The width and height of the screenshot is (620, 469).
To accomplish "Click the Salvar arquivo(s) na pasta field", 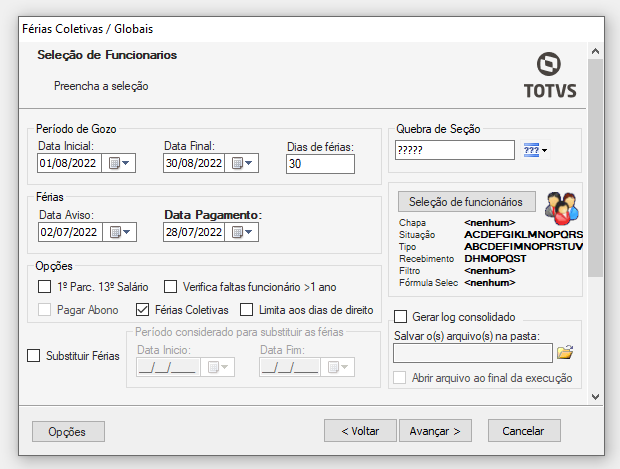I will tap(473, 353).
